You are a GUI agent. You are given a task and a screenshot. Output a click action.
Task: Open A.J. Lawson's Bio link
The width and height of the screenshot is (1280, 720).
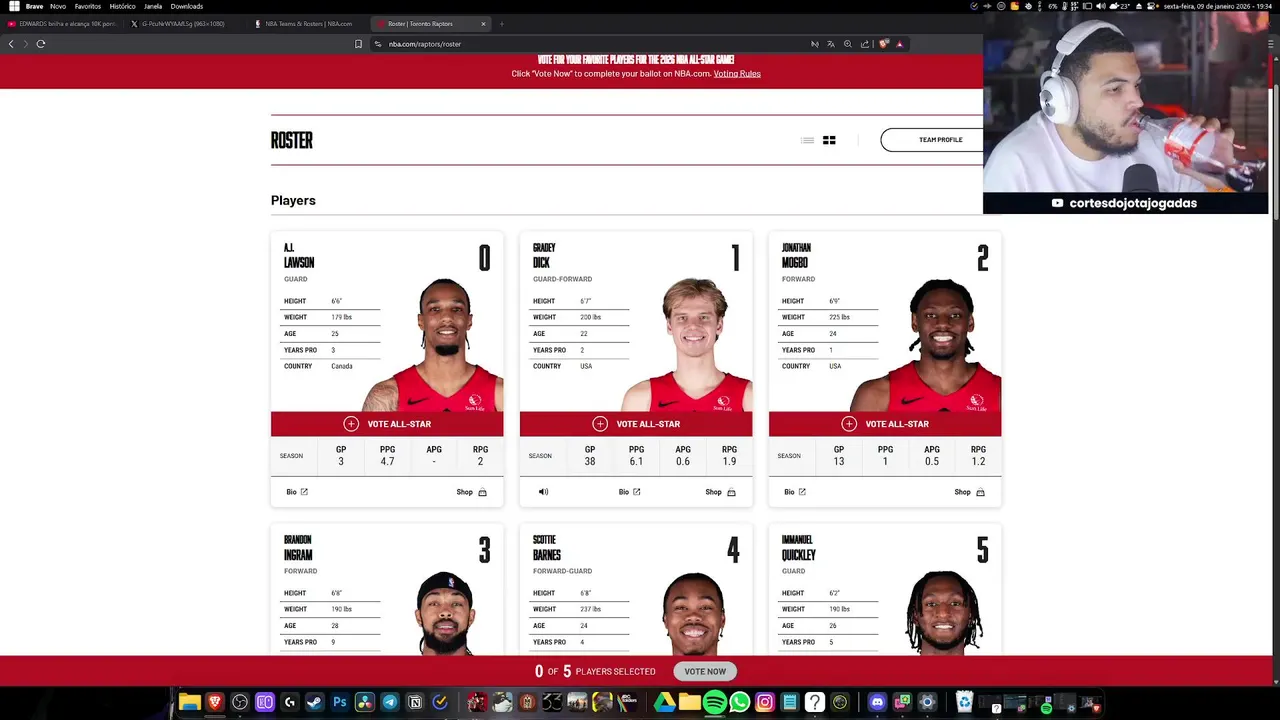(297, 492)
